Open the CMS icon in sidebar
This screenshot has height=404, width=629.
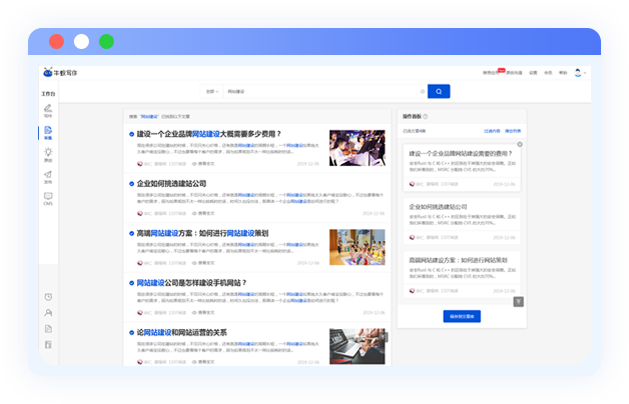click(x=48, y=198)
